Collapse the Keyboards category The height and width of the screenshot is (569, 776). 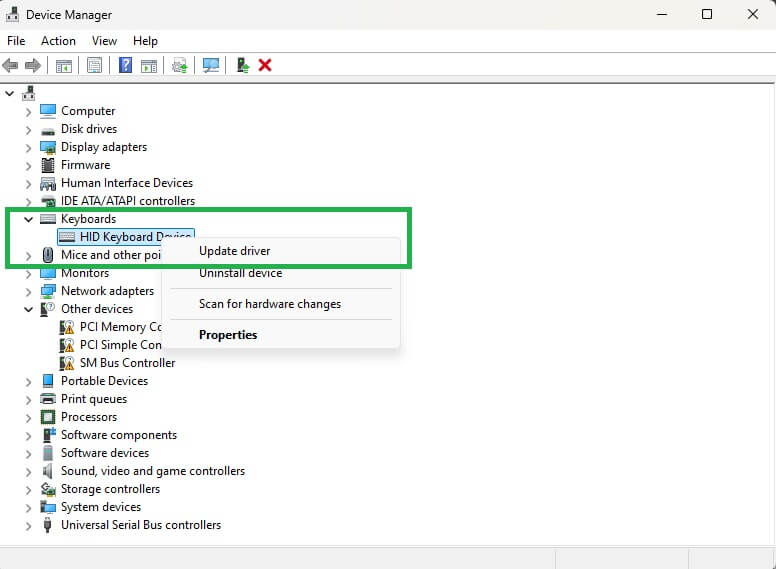click(x=28, y=219)
